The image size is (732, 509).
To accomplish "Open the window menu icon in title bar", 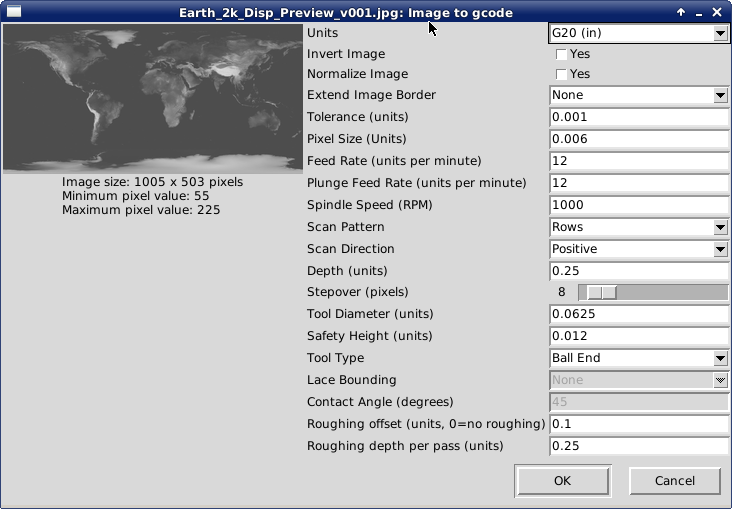I will coord(14,11).
